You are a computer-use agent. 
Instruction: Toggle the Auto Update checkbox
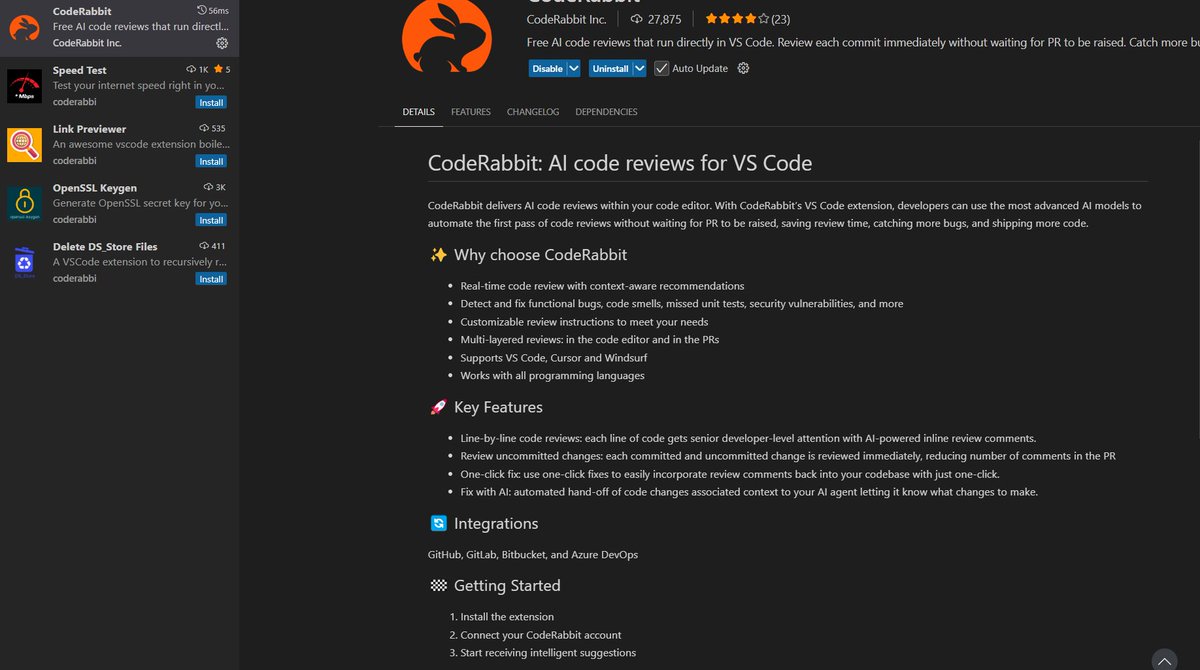[x=661, y=68]
